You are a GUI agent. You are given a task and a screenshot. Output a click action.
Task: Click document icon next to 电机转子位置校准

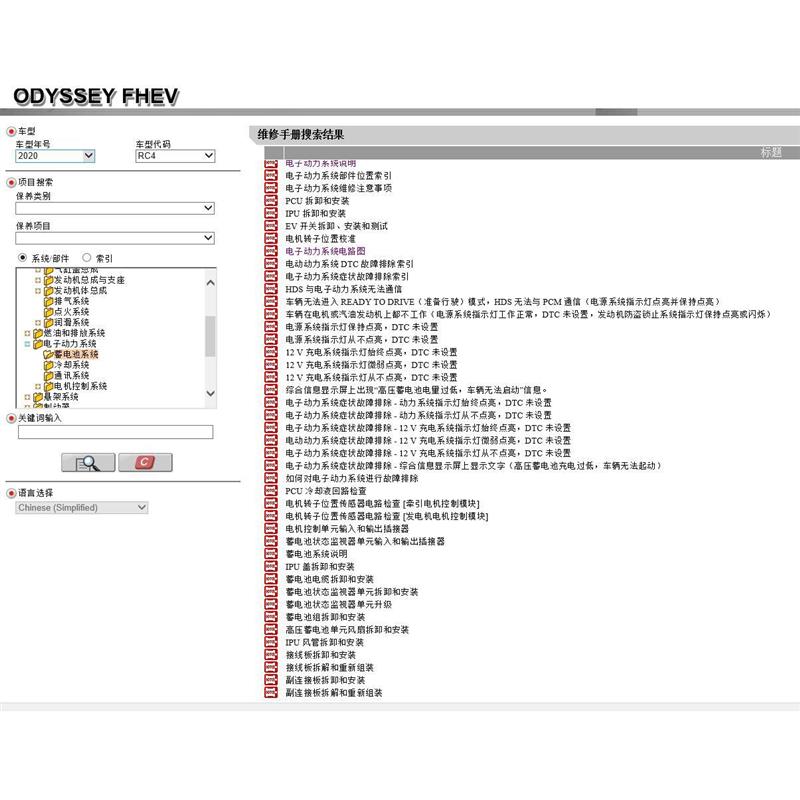coord(271,238)
